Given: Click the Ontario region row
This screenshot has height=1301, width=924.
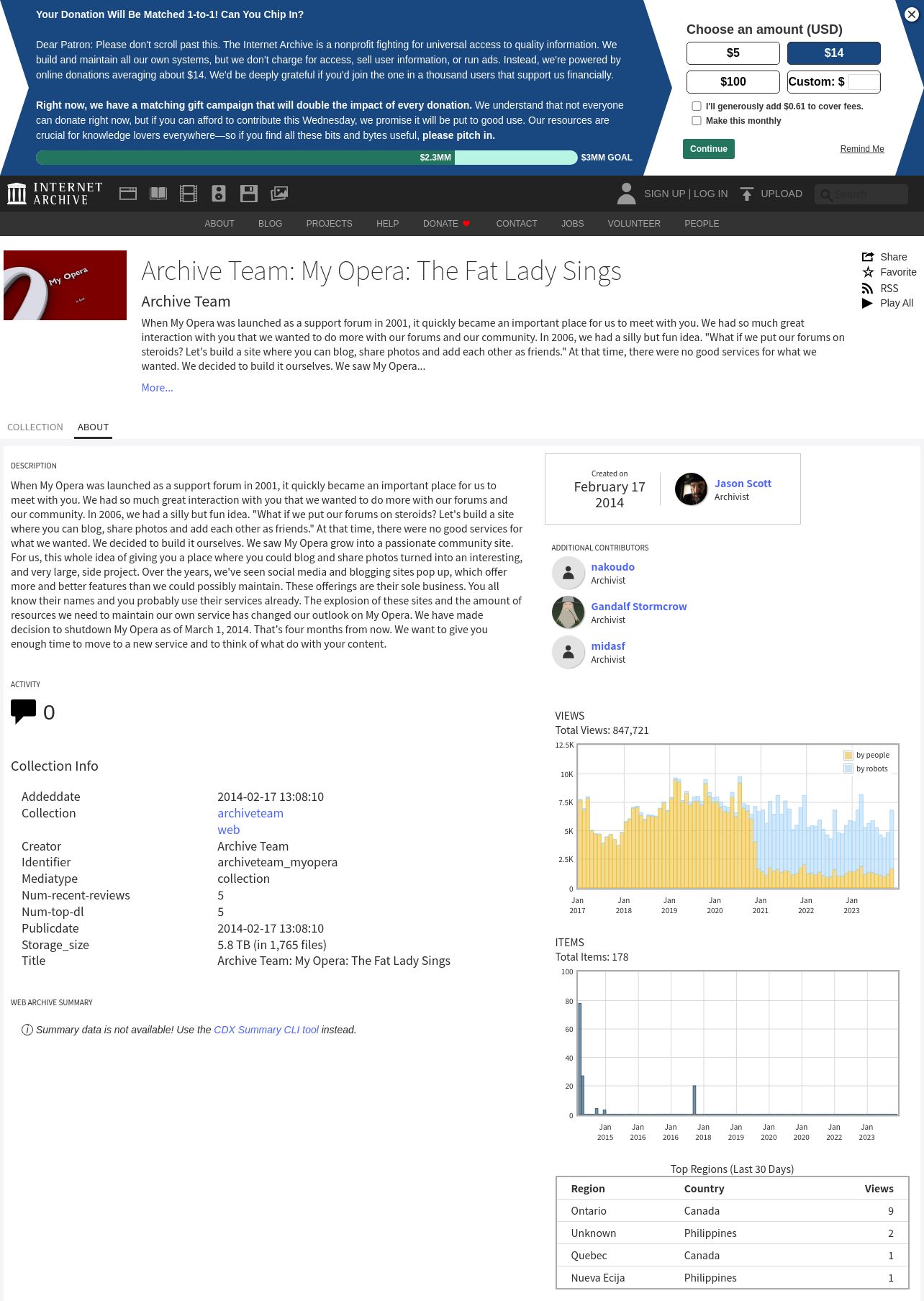Looking at the screenshot, I should (732, 1211).
